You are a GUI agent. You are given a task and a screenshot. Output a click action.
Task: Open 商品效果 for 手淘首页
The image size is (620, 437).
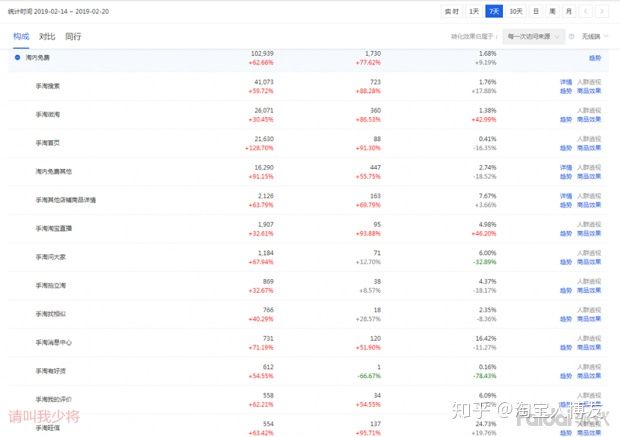point(589,148)
